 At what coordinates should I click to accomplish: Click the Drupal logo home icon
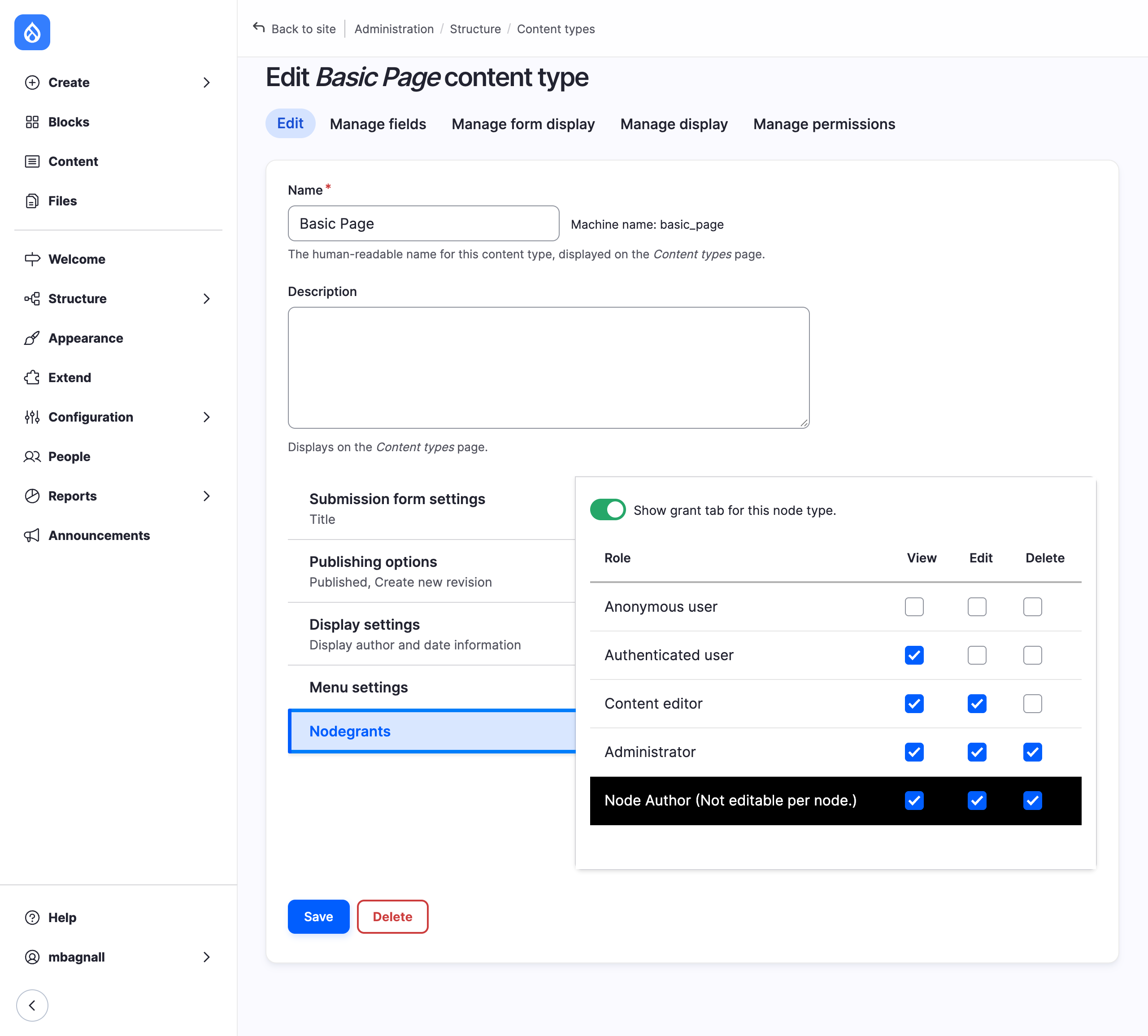coord(32,32)
